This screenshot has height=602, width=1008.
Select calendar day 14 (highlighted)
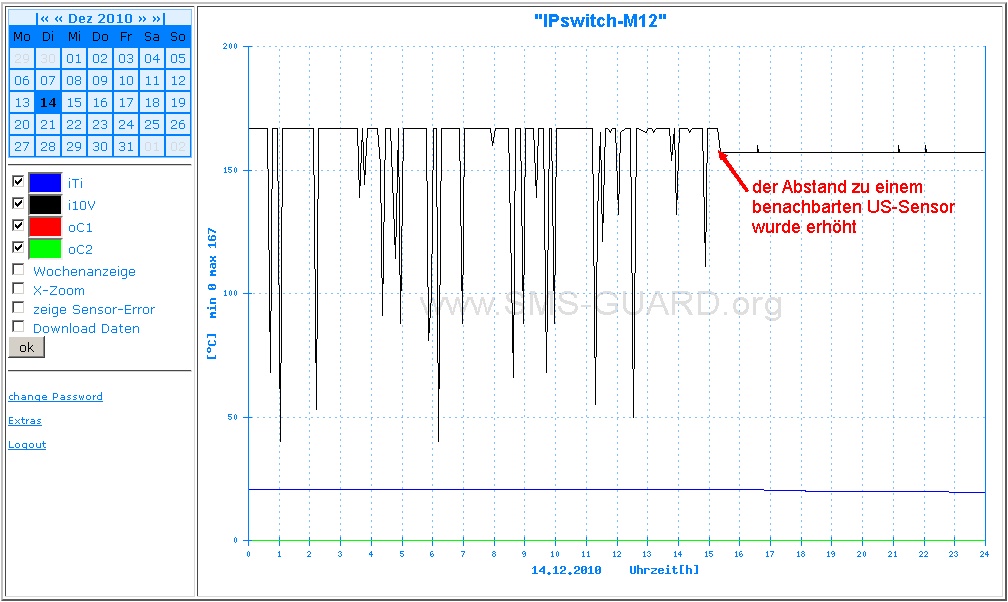pyautogui.click(x=48, y=102)
